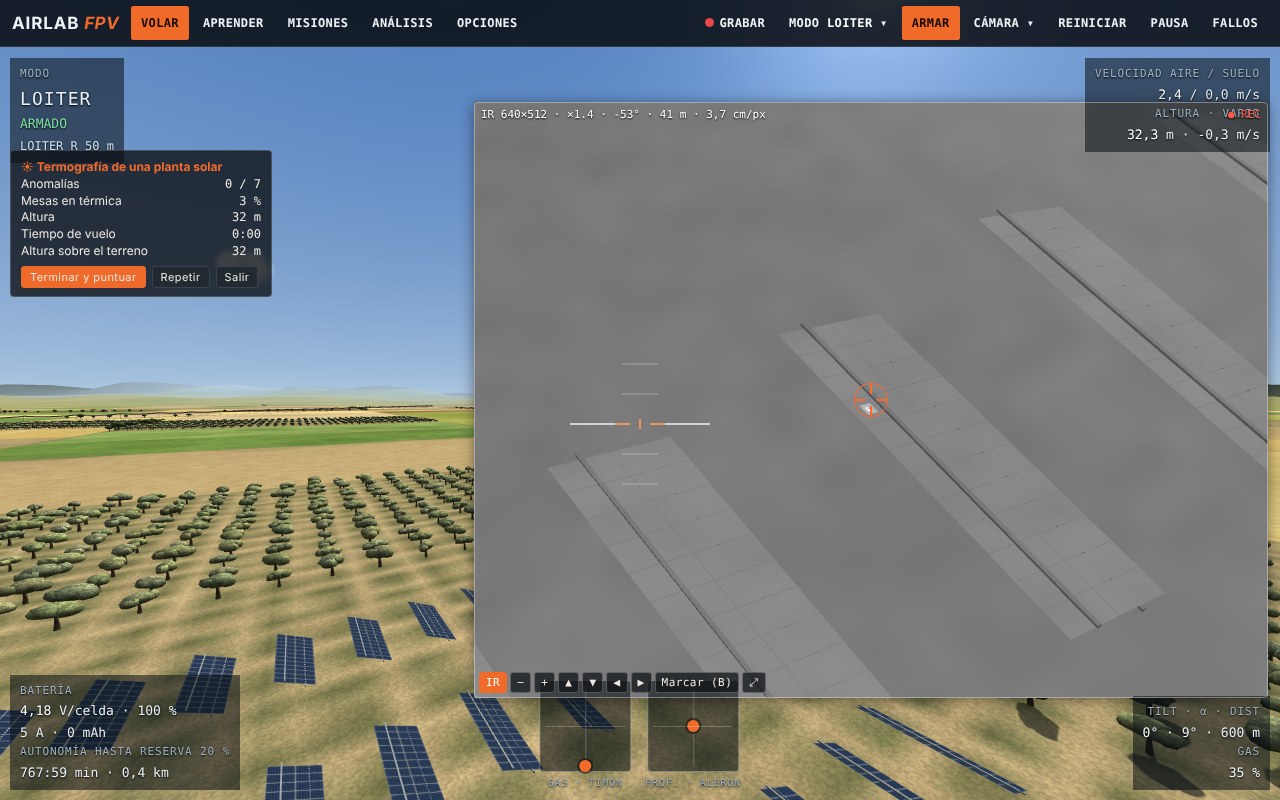Click the GAS/TIMÓN stick knob
The width and height of the screenshot is (1280, 800).
tap(585, 766)
